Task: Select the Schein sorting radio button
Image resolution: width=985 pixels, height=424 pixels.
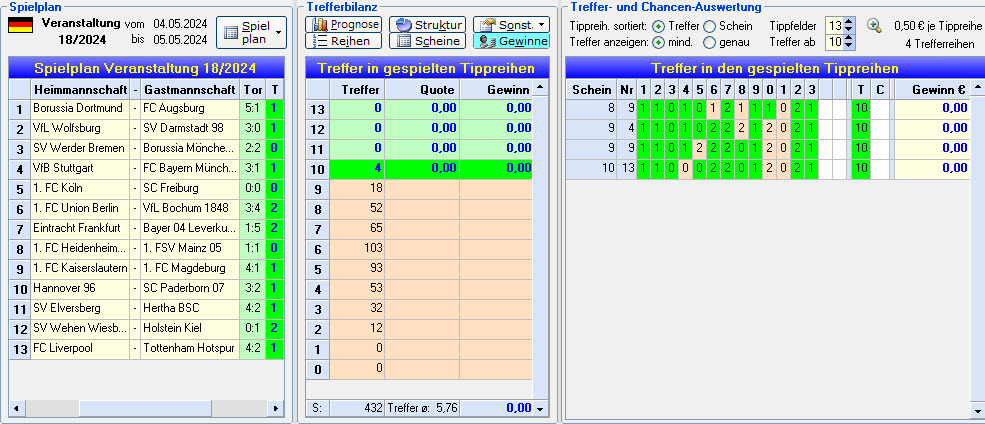Action: coord(709,26)
